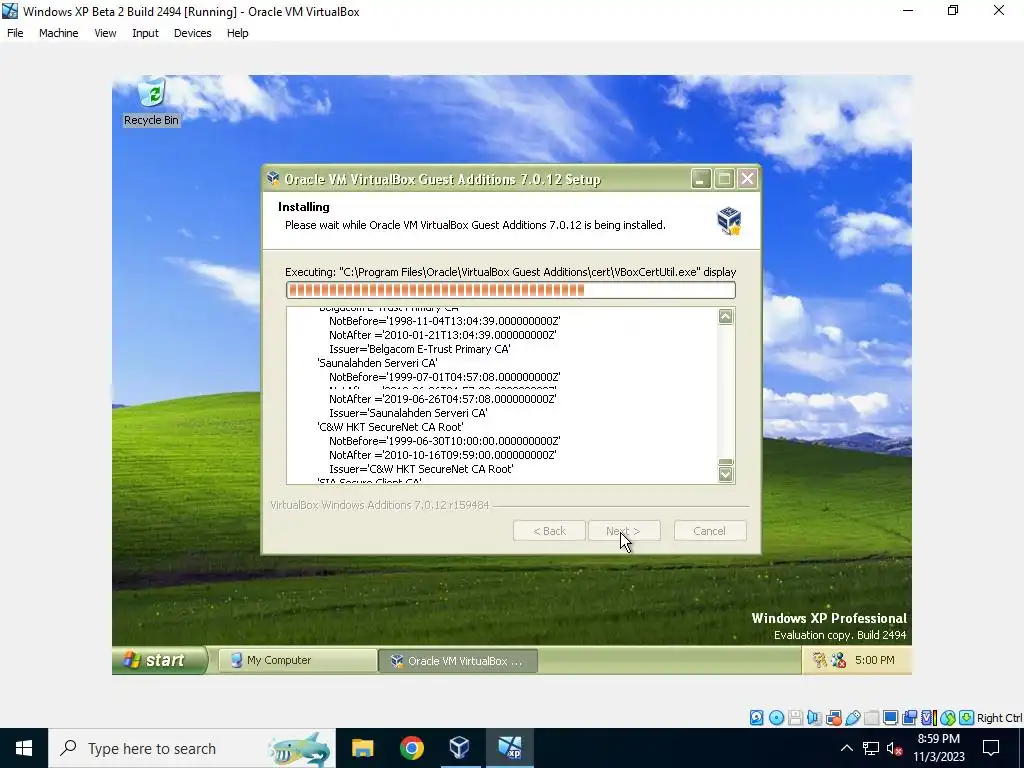Open the audio indicator in VirtualBox status bar
Viewport: 1024px width, 768px height.
[814, 718]
